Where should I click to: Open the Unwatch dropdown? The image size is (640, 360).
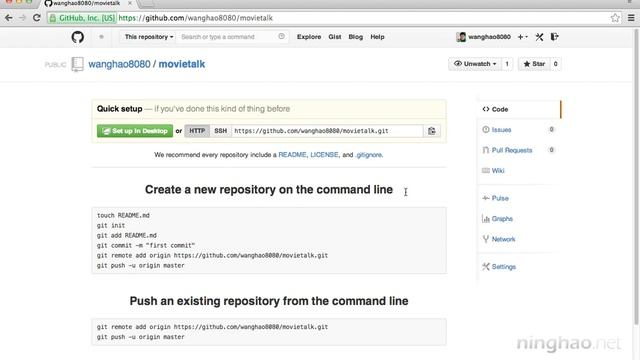coord(475,64)
